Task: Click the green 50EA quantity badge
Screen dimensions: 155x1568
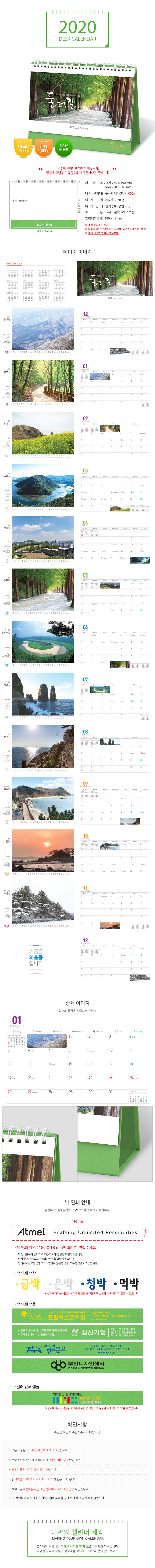Action: (64, 147)
